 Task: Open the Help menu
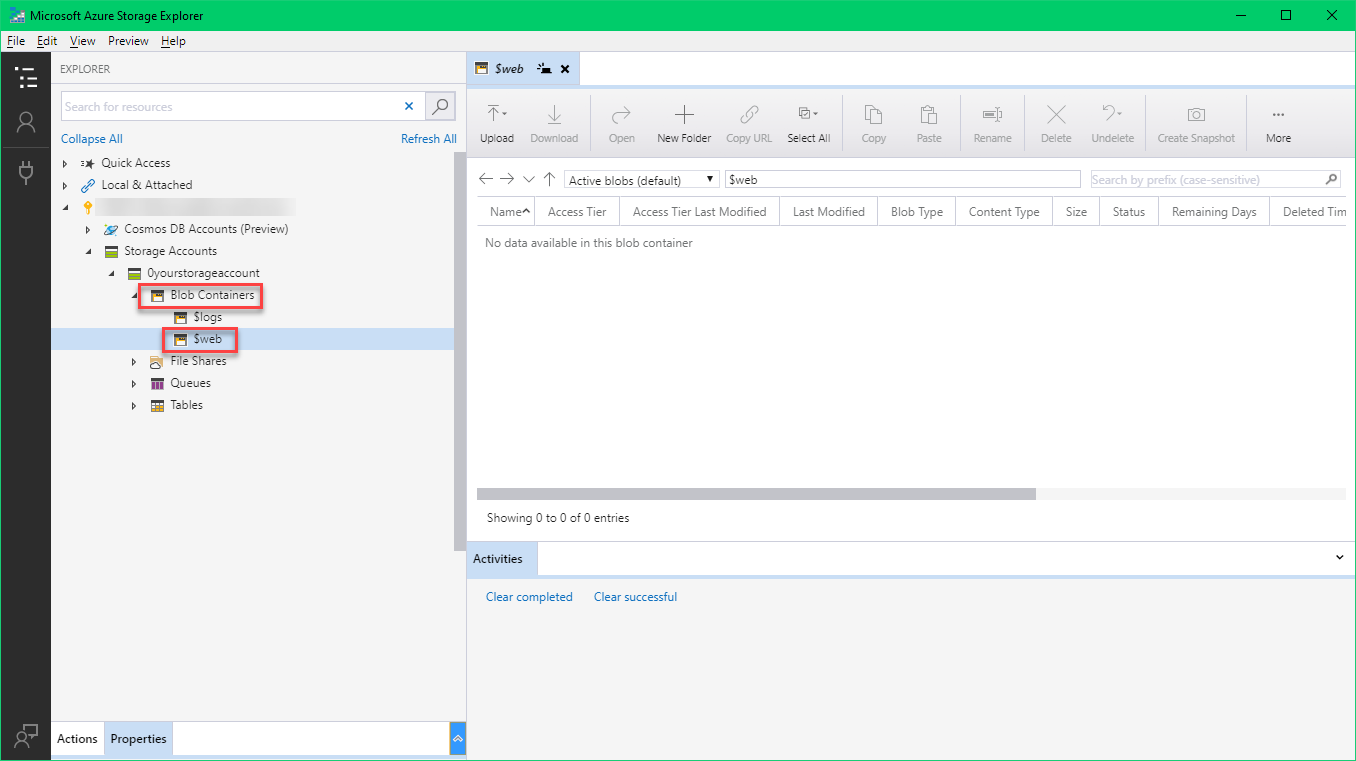(173, 41)
